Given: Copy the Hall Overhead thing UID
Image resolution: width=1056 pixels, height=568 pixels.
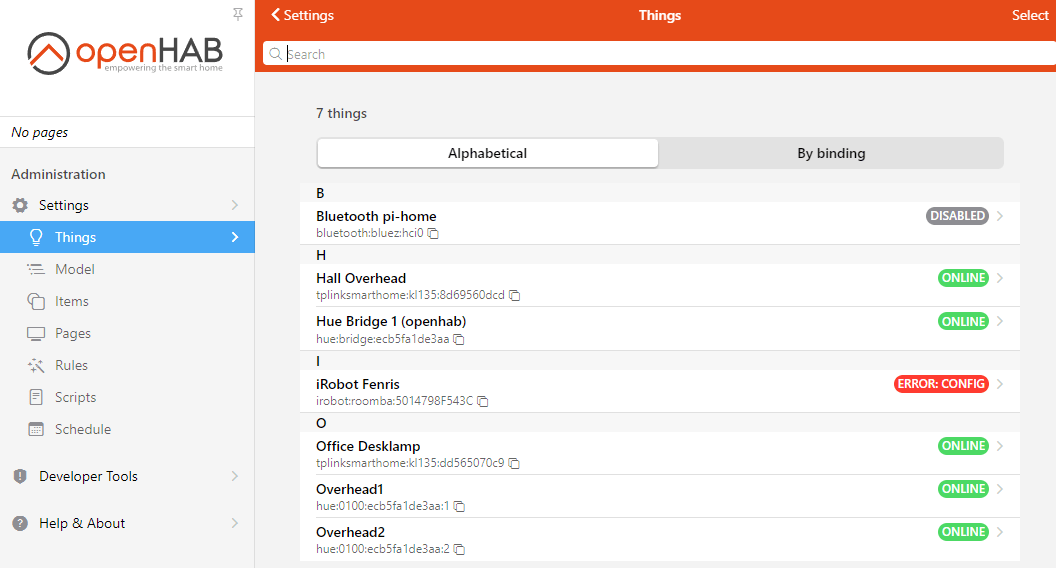Looking at the screenshot, I should pyautogui.click(x=514, y=295).
